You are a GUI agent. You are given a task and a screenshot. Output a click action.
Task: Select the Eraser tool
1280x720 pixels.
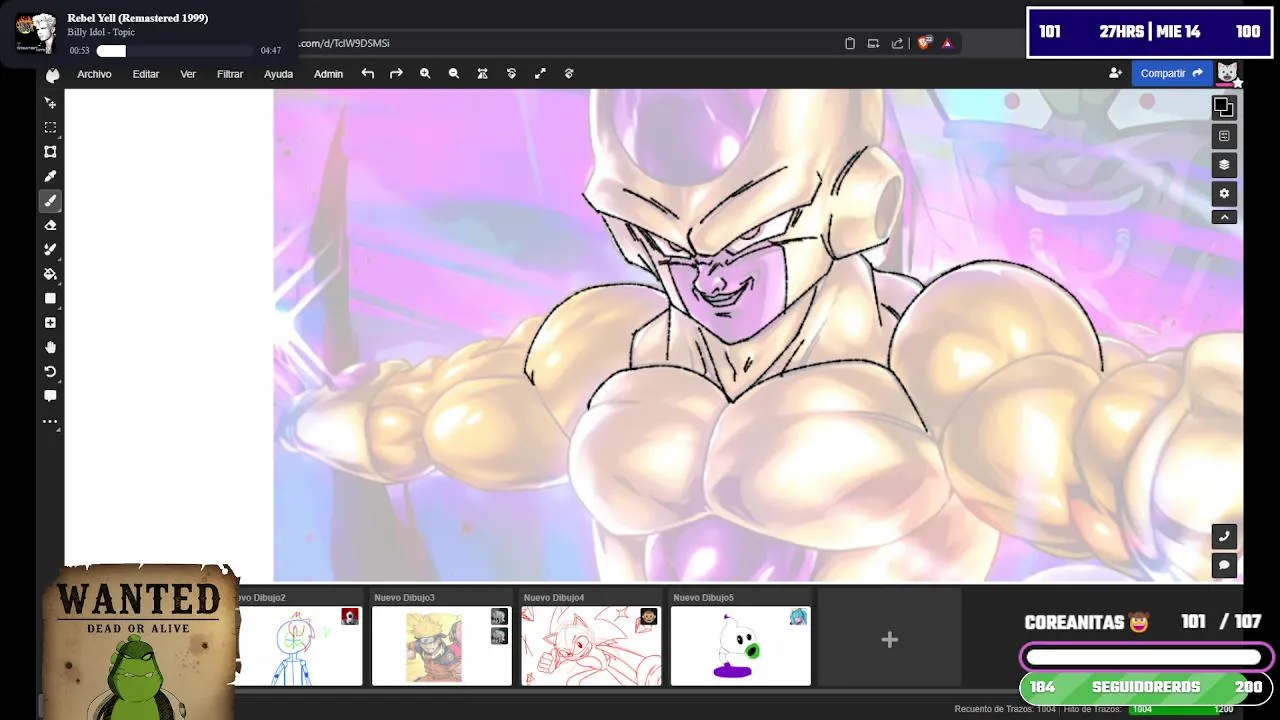[x=50, y=225]
